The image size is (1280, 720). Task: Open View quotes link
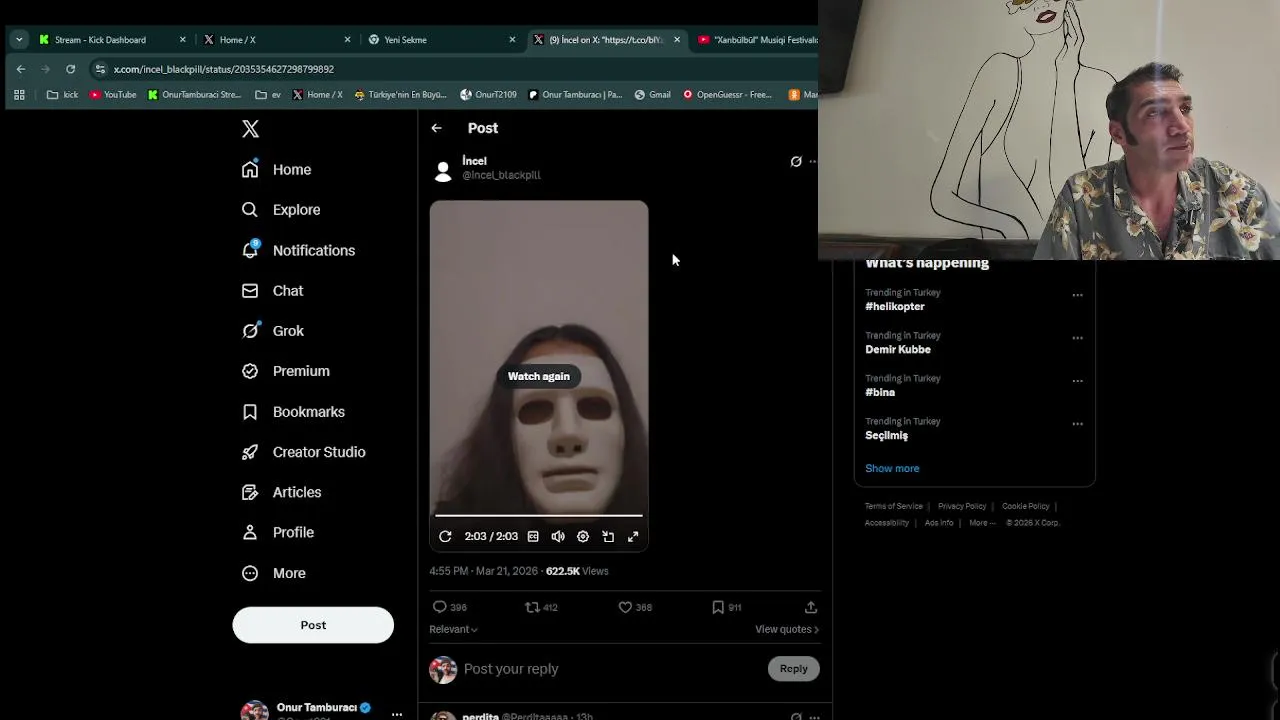(787, 629)
